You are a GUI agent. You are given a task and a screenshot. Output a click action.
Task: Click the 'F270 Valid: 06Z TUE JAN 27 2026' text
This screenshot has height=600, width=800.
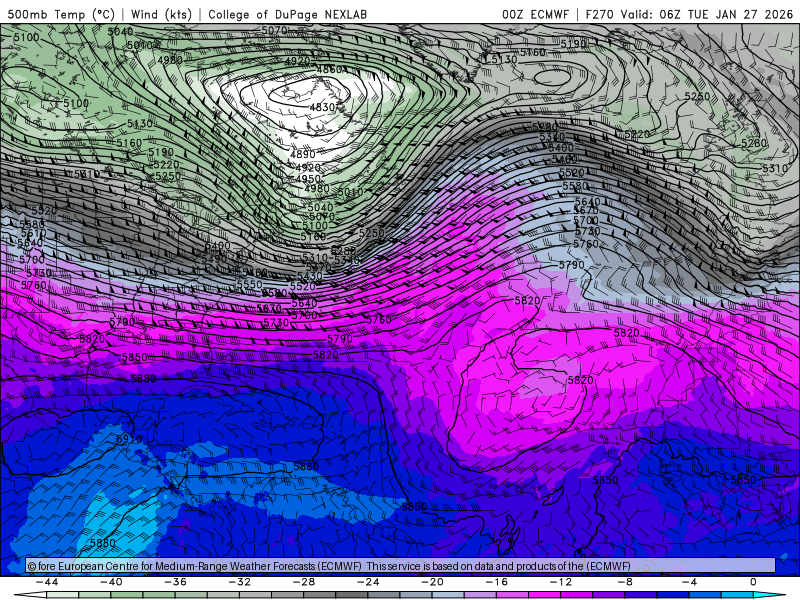pos(689,14)
